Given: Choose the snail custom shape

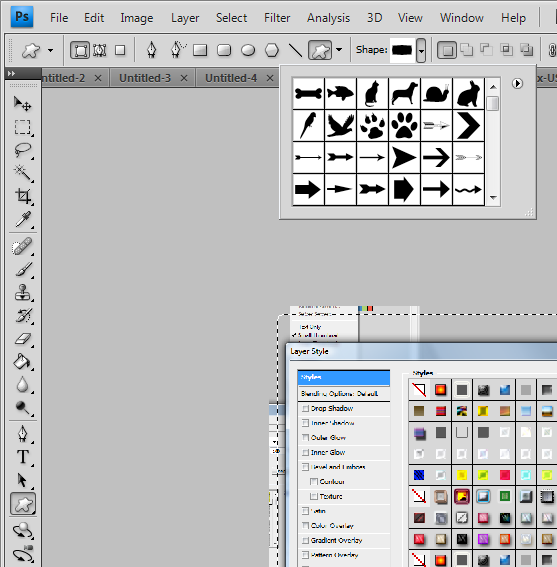Looking at the screenshot, I should coord(436,93).
